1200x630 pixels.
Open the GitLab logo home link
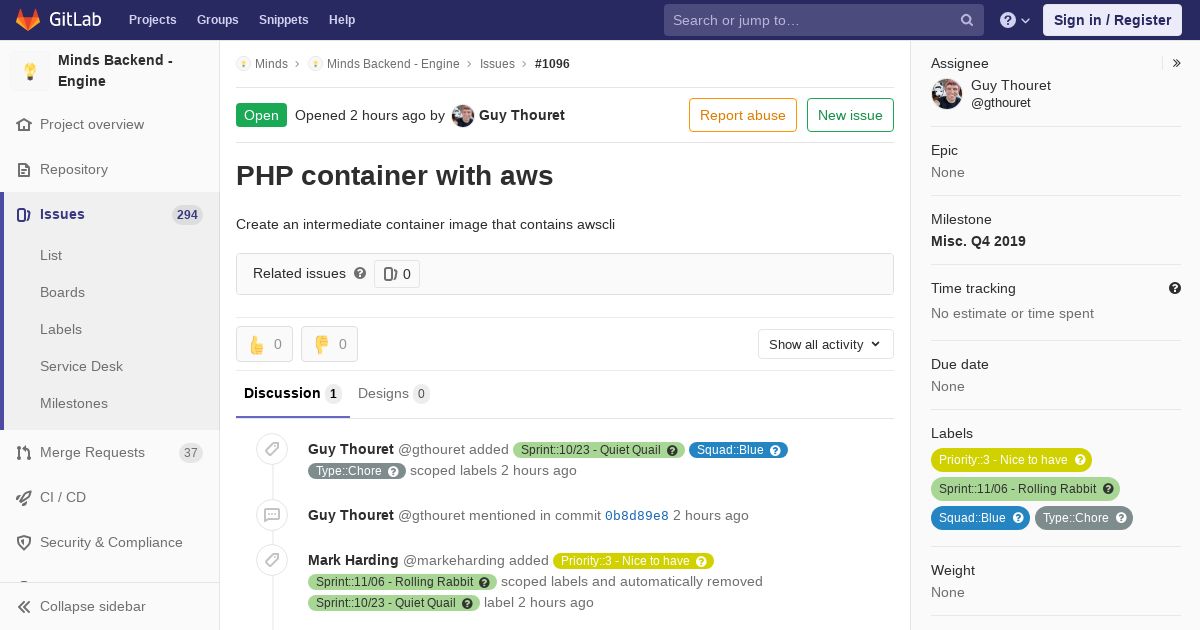[x=60, y=20]
